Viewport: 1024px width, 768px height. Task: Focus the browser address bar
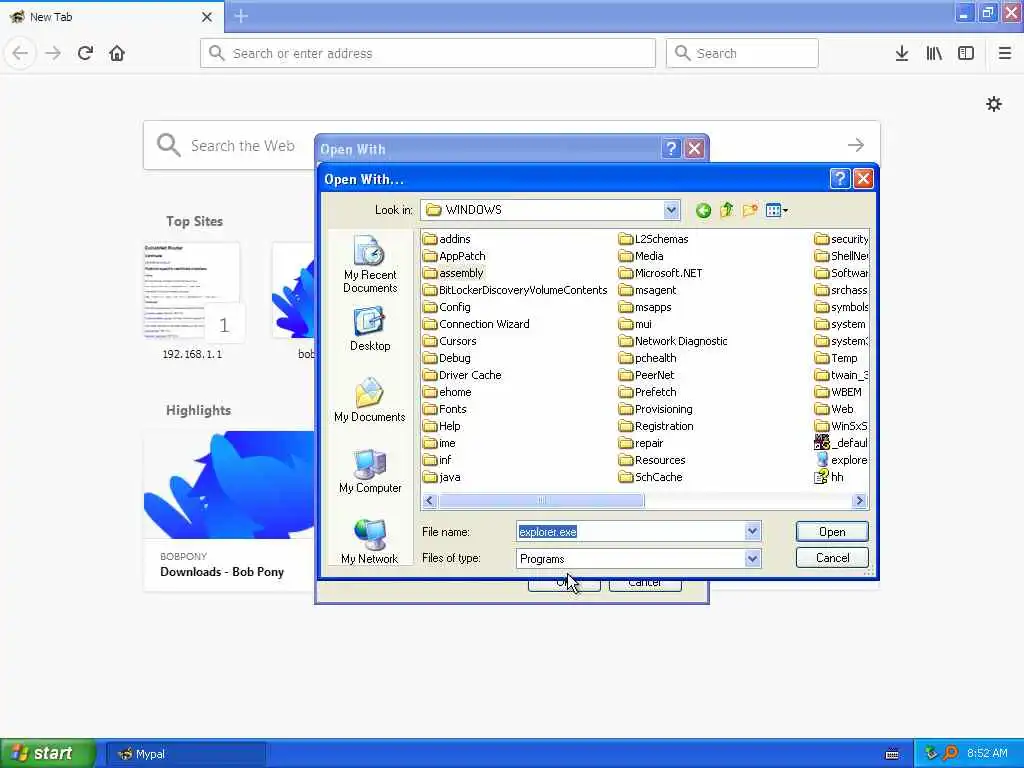(x=428, y=53)
